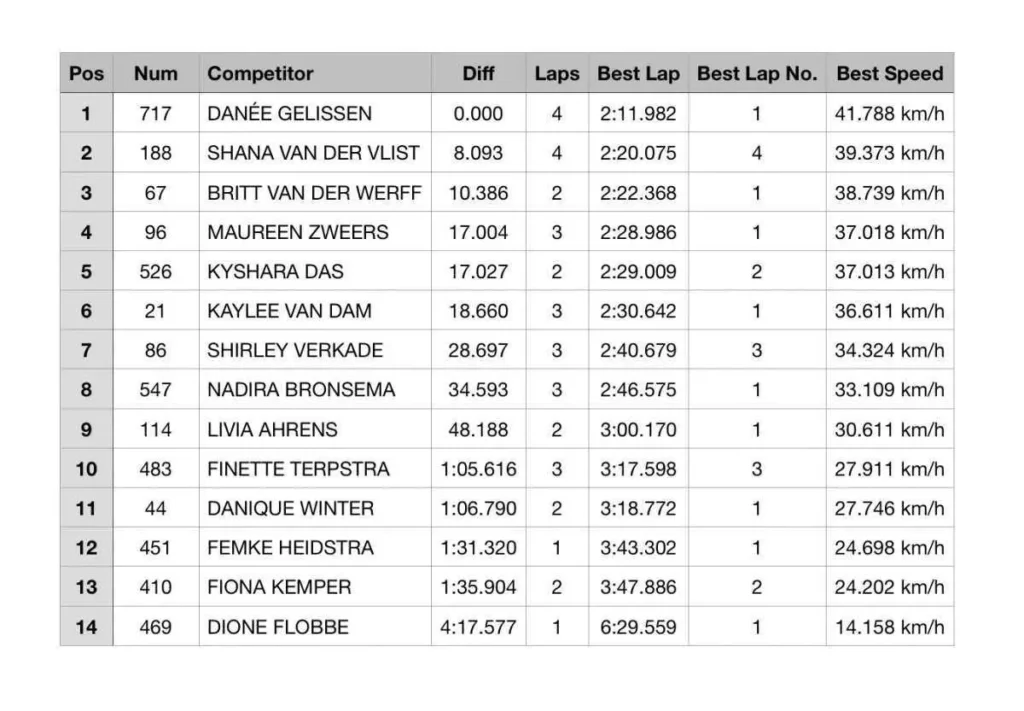Click the Pos column header
Image resolution: width=1024 pixels, height=711 pixels.
click(x=86, y=73)
